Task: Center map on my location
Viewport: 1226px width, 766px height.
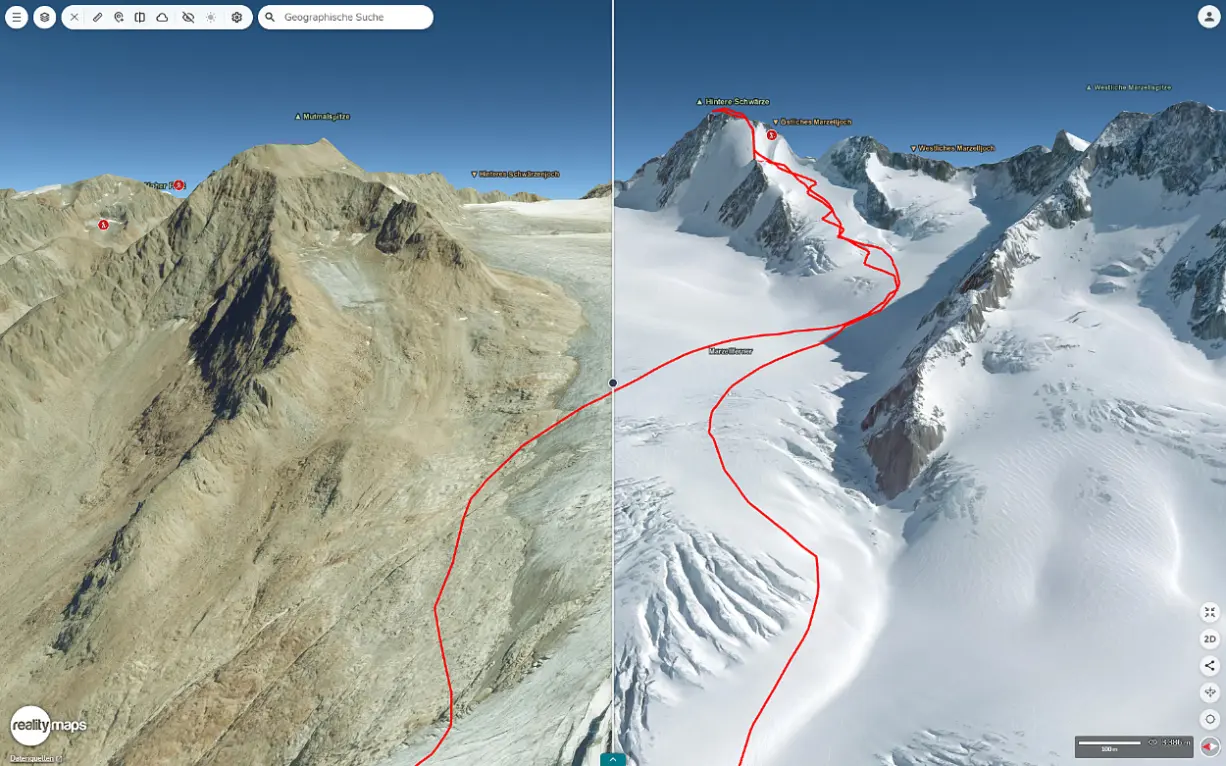Action: point(1210,719)
